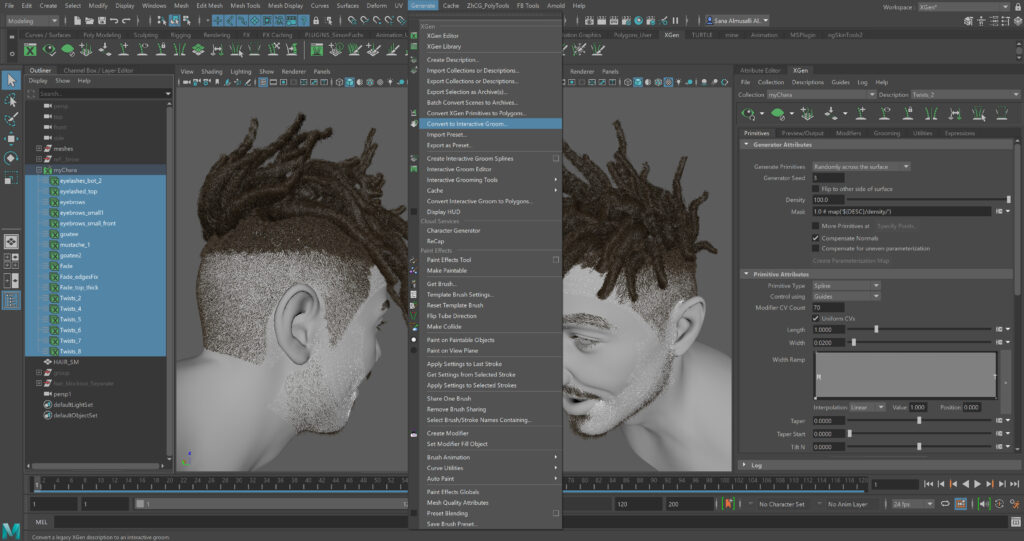Click the Outliner search field
Screen dimensions: 1024x541
pyautogui.click(x=103, y=93)
